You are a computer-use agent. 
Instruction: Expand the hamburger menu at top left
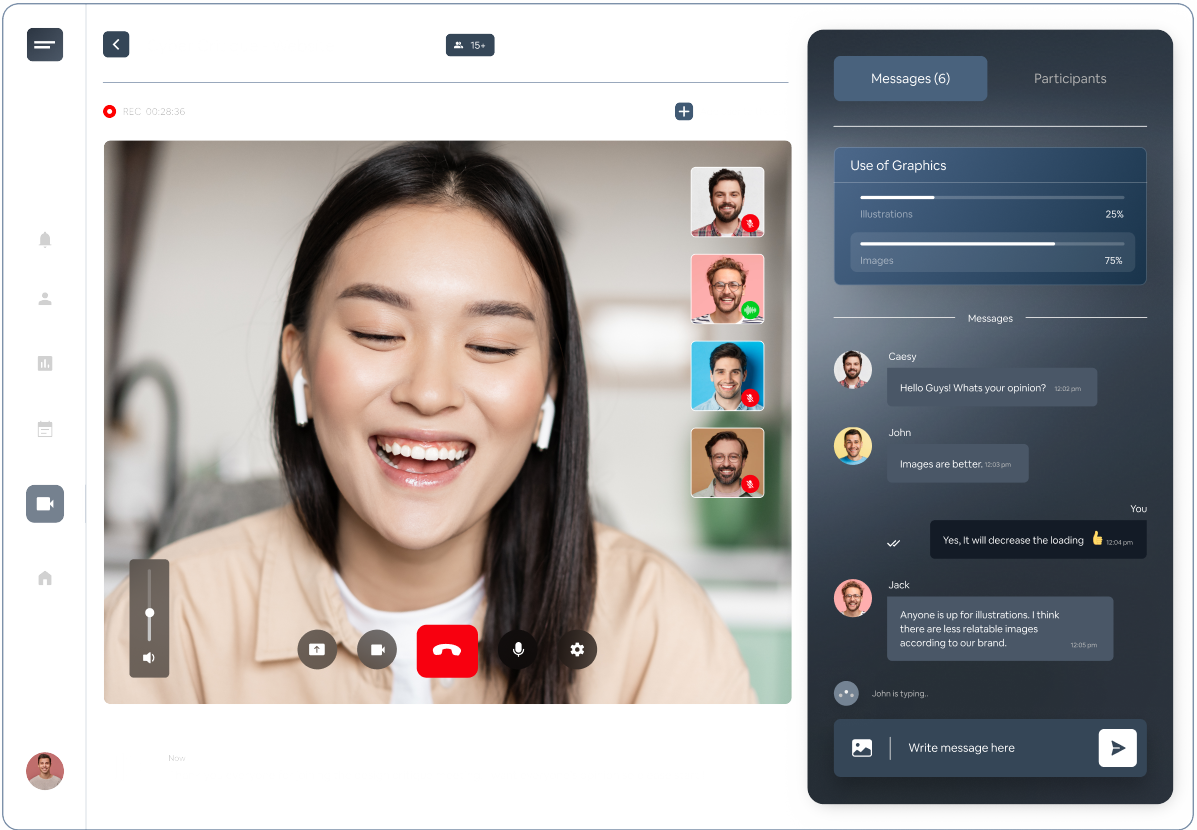(x=45, y=45)
